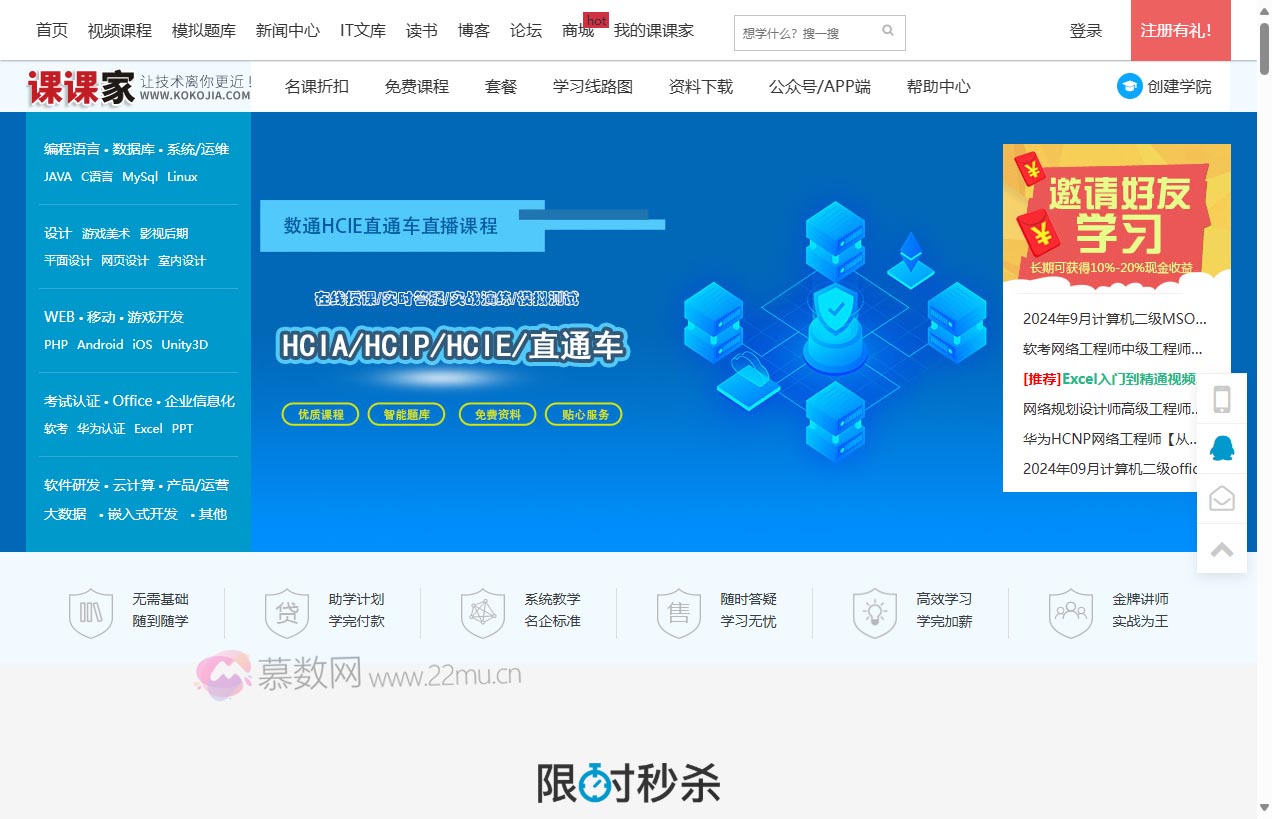Click the 注册有礼 button
The width and height of the screenshot is (1272, 819).
[1180, 31]
